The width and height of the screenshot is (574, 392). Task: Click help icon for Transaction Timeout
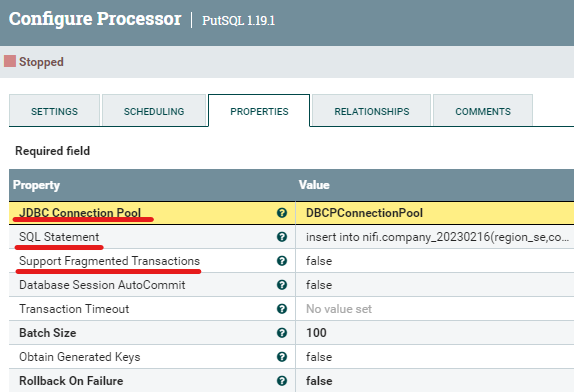click(x=282, y=309)
